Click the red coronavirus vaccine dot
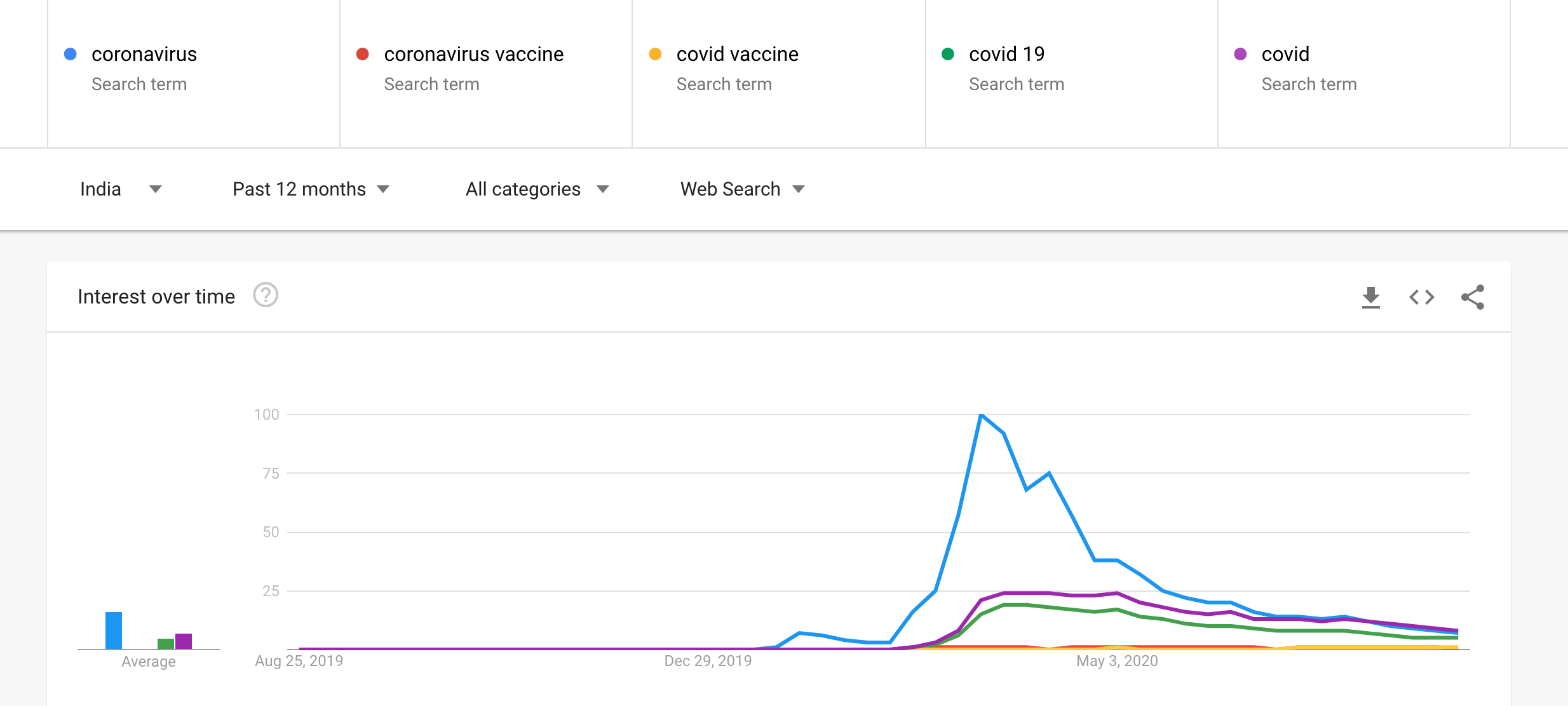 [x=363, y=54]
